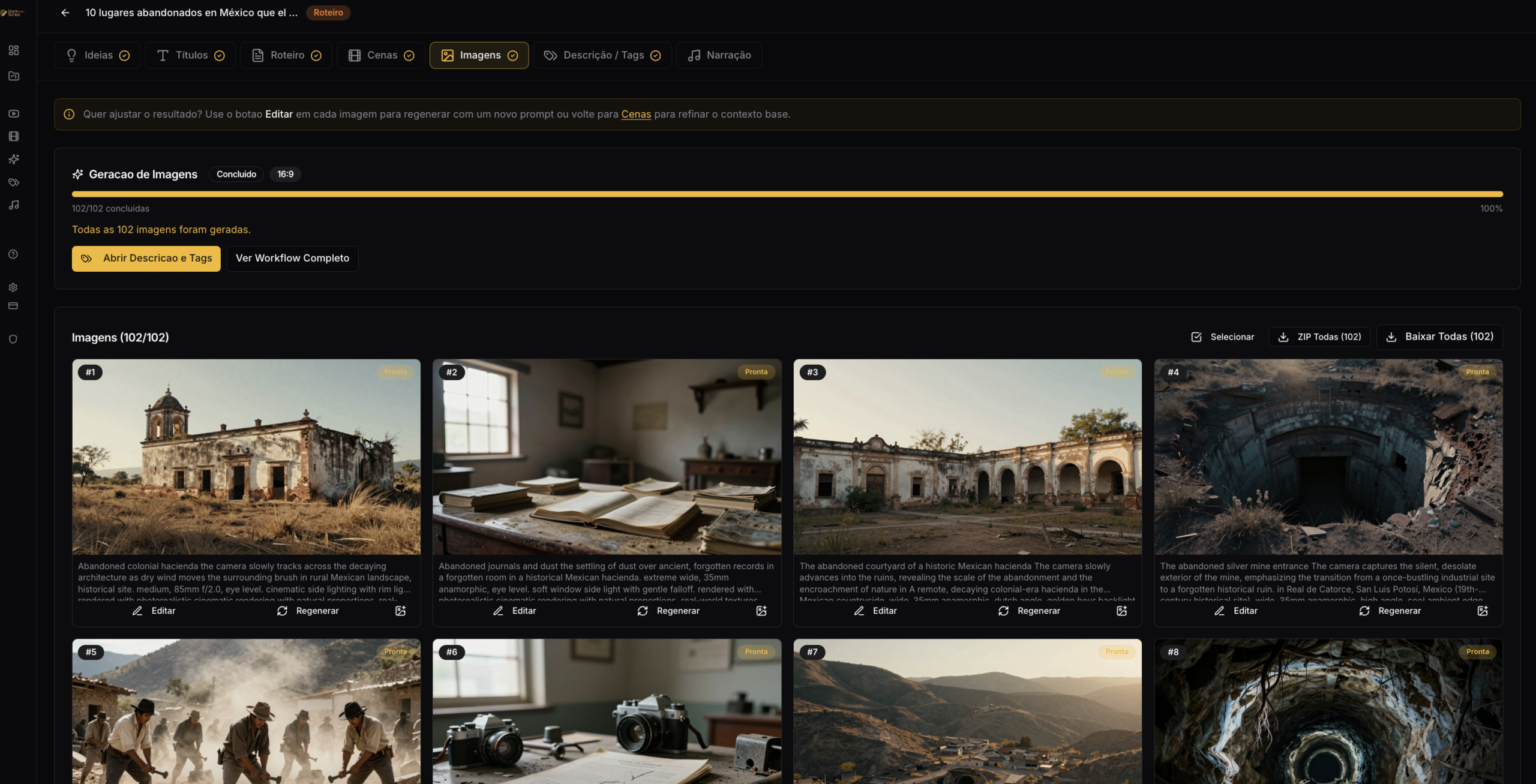The height and width of the screenshot is (784, 1536).
Task: Open thumbnail #2 dusty journals
Action: point(607,457)
